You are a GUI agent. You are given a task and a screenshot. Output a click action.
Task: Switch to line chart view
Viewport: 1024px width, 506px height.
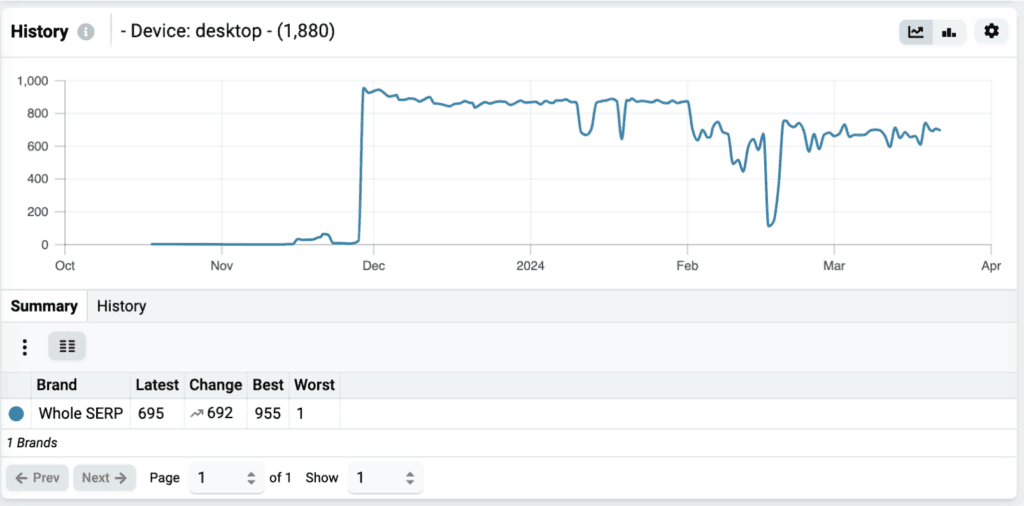point(916,31)
